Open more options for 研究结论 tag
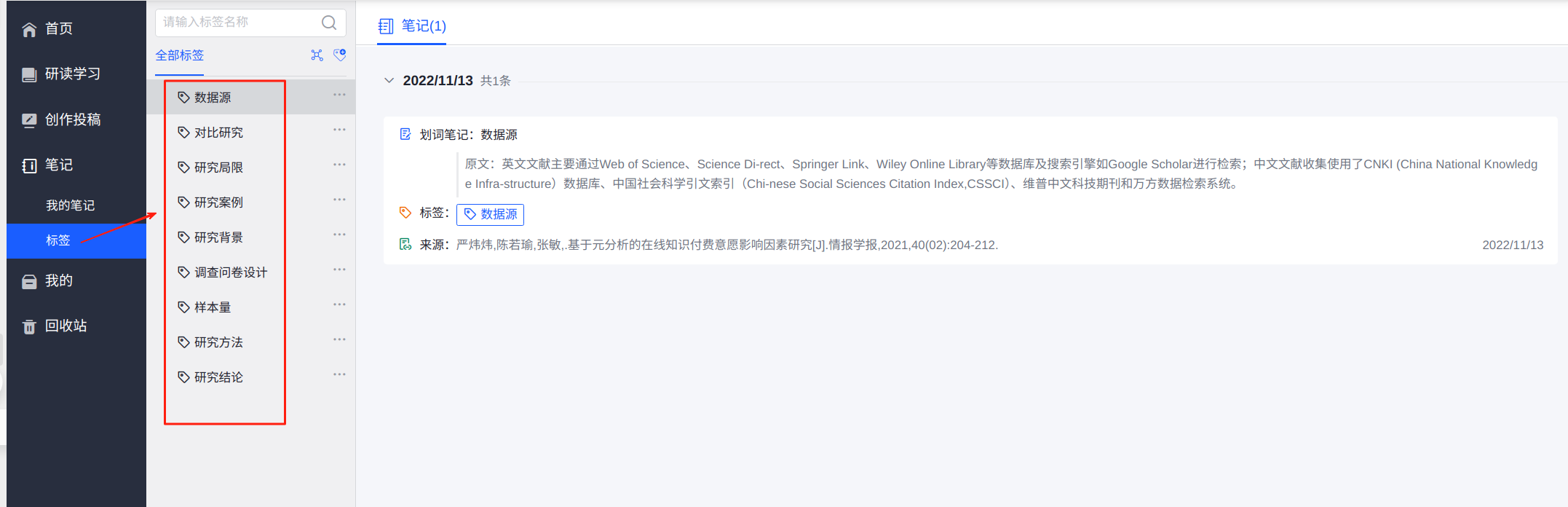This screenshot has height=507, width=1568. coord(339,375)
